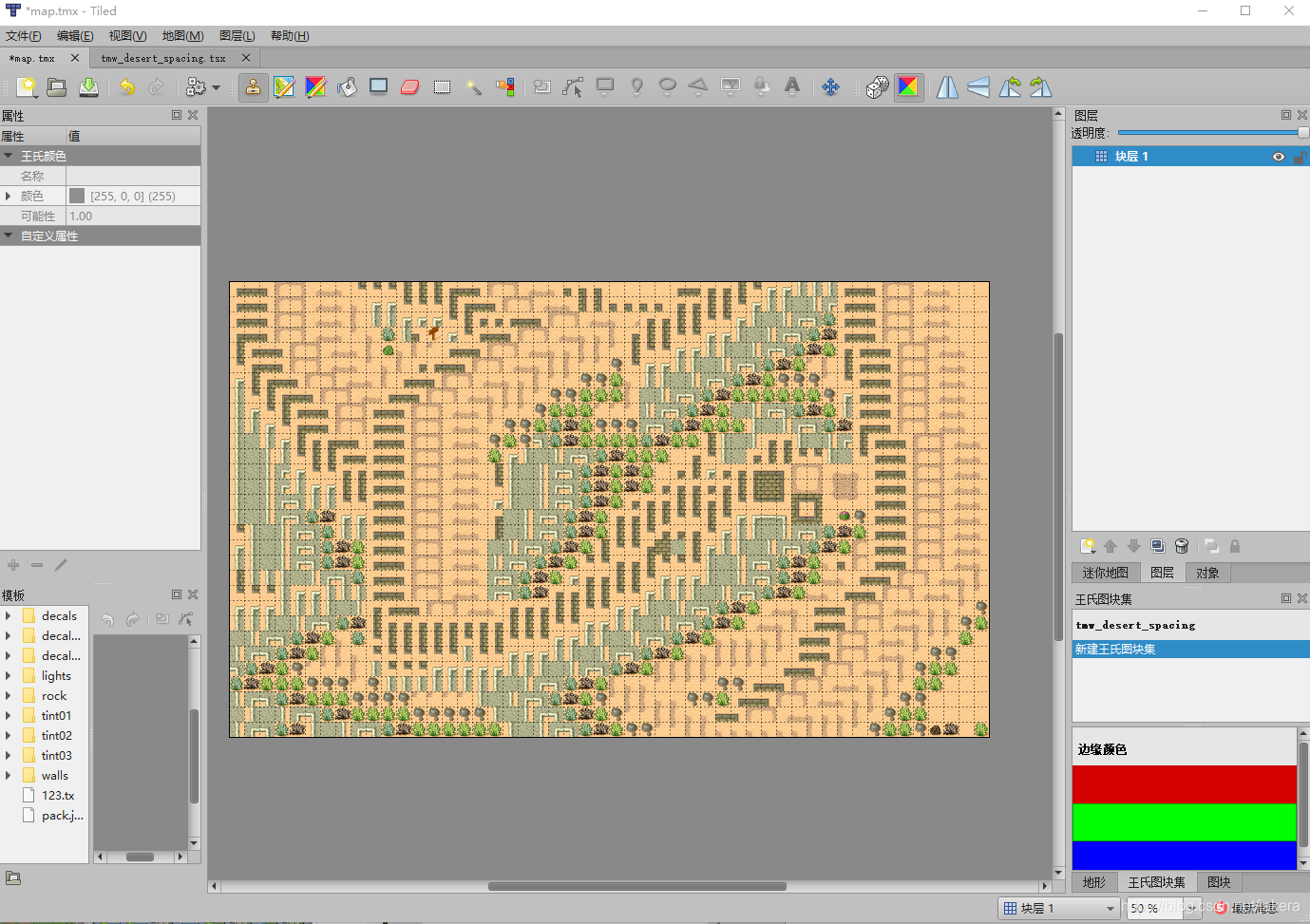This screenshot has height=924, width=1310.
Task: Toggle visibility eye of 块层 1
Action: (1279, 157)
